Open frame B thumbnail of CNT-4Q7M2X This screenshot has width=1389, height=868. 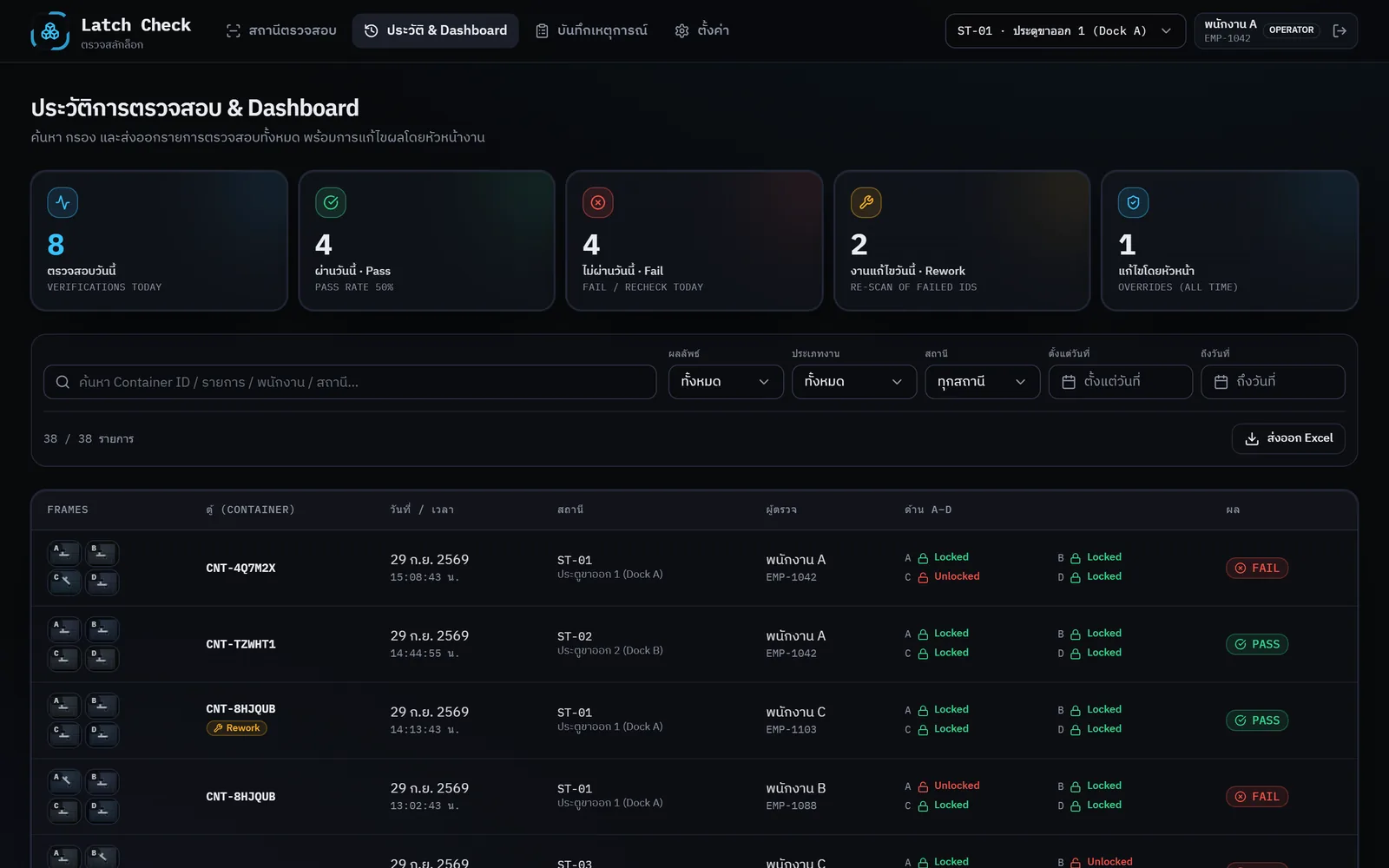coord(102,553)
